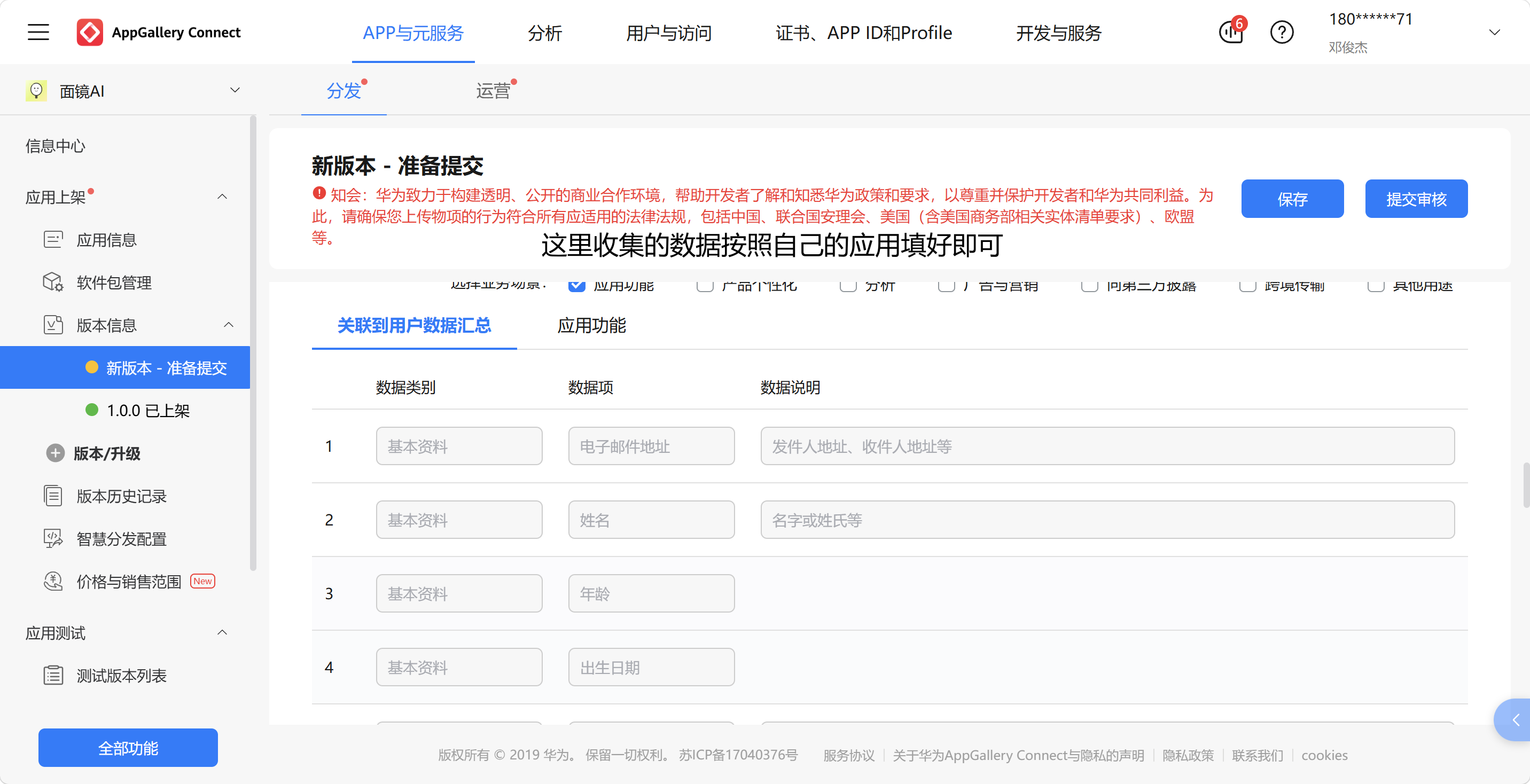This screenshot has width=1530, height=784.
Task: Switch to the 运营 tab
Action: click(493, 91)
